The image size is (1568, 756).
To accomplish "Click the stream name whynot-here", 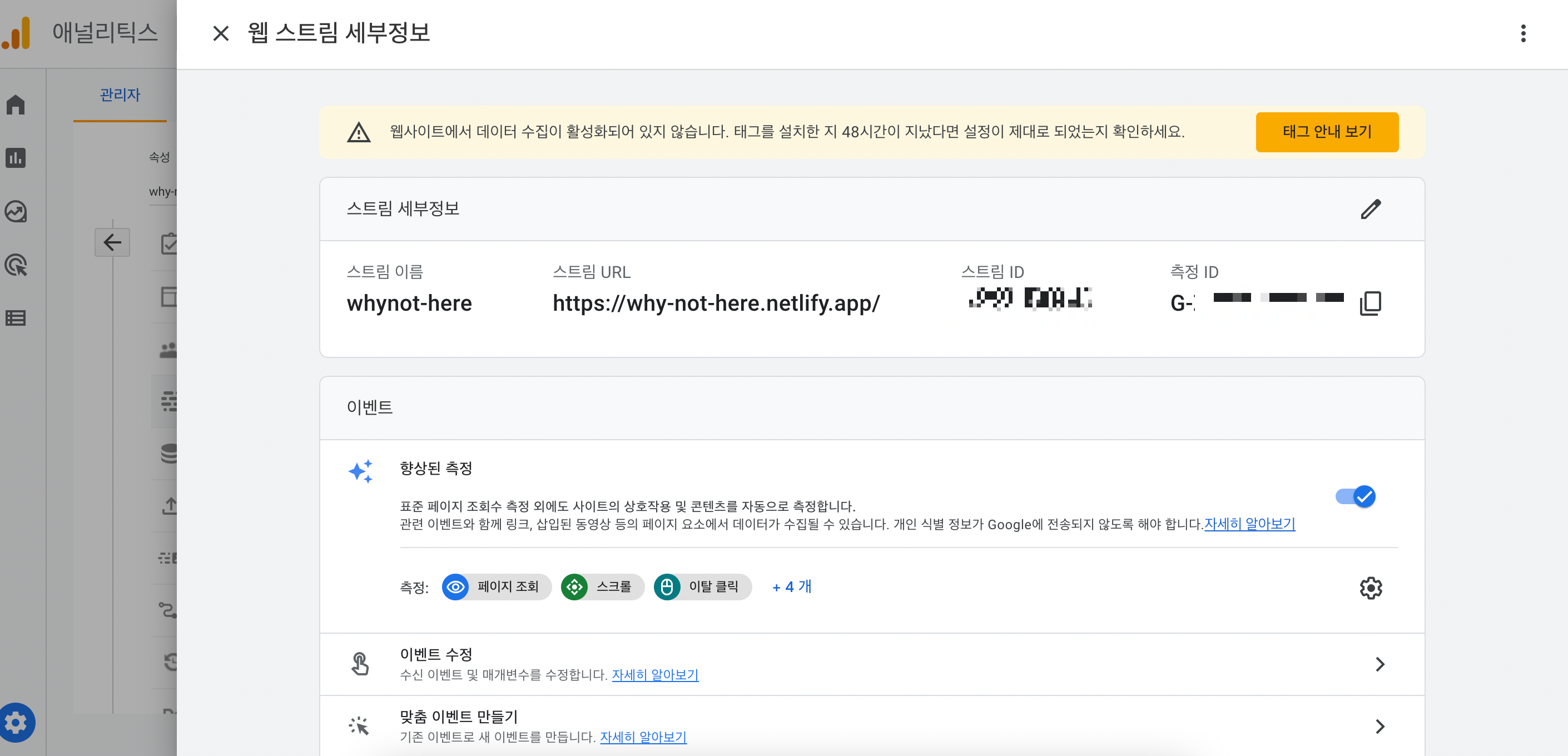I will coord(409,303).
